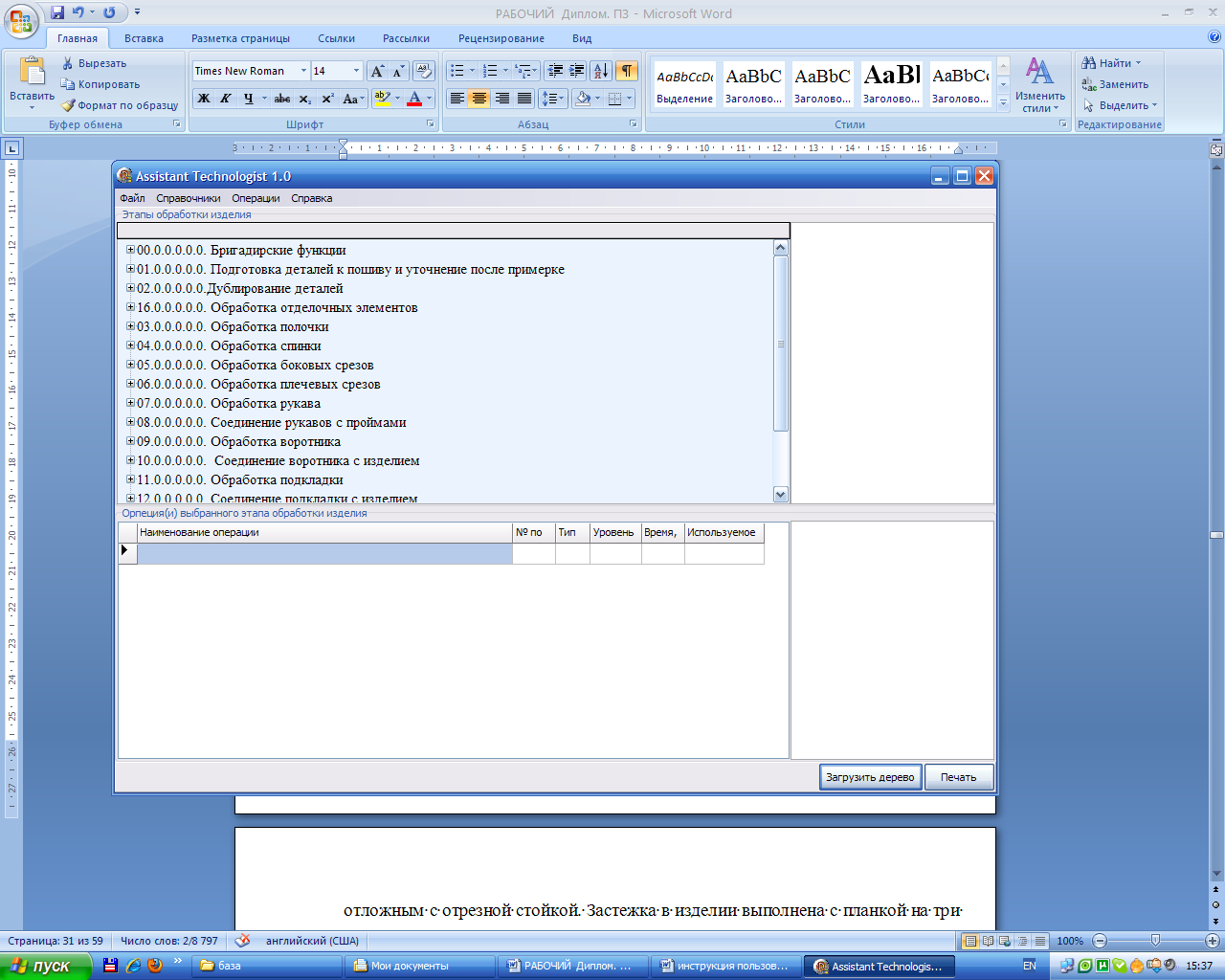Open the font size dropdown showing 14
Image resolution: width=1225 pixels, height=980 pixels.
[357, 71]
